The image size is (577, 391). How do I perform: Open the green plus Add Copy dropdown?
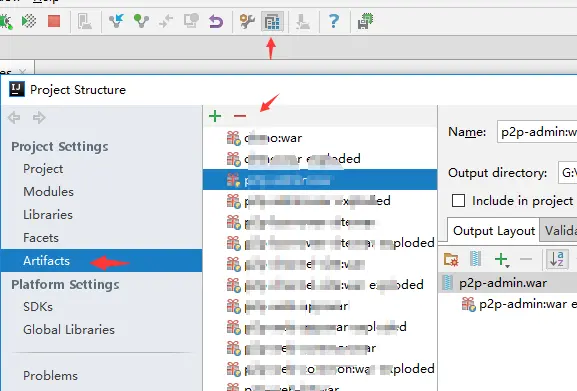tap(502, 260)
